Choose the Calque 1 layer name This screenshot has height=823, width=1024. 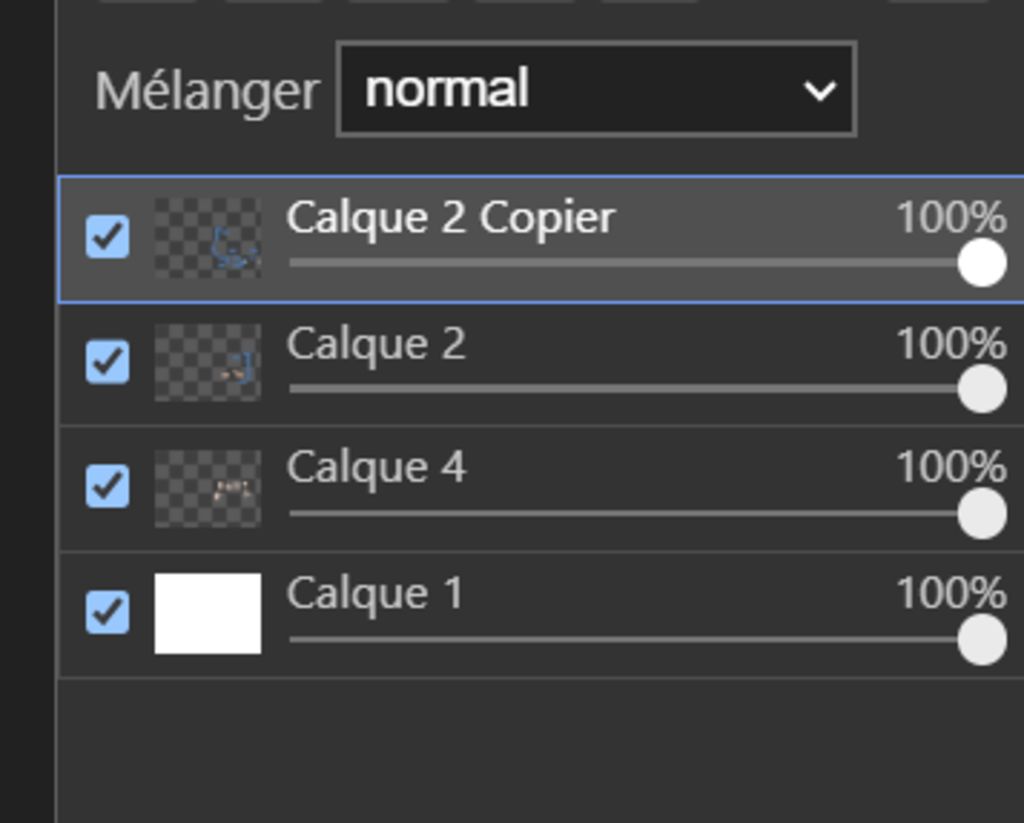(375, 593)
